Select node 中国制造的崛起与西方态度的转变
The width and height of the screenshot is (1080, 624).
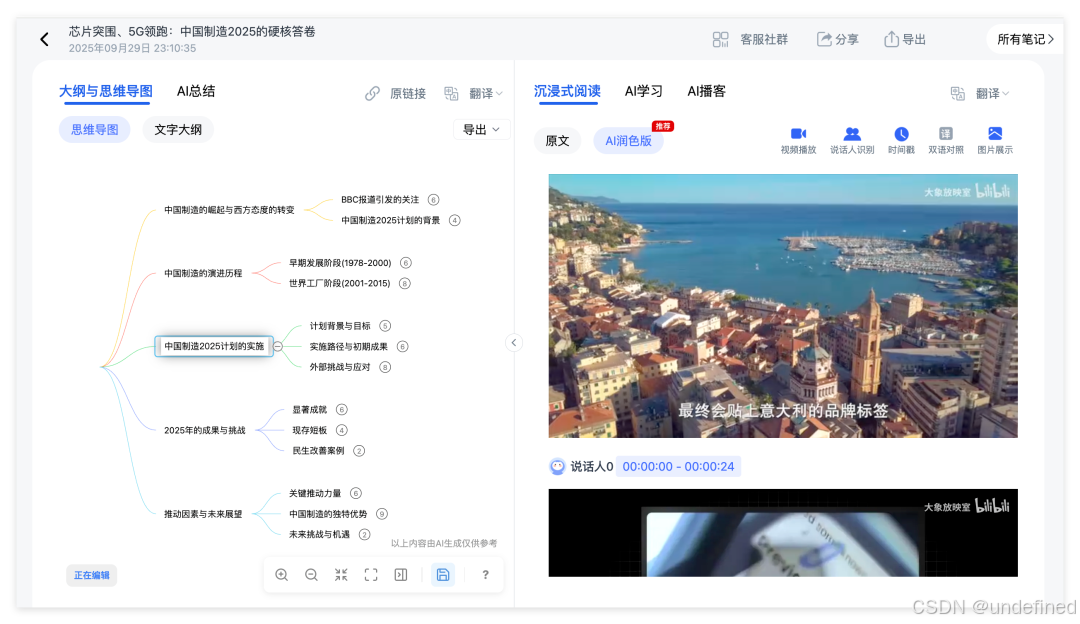pyautogui.click(x=229, y=209)
